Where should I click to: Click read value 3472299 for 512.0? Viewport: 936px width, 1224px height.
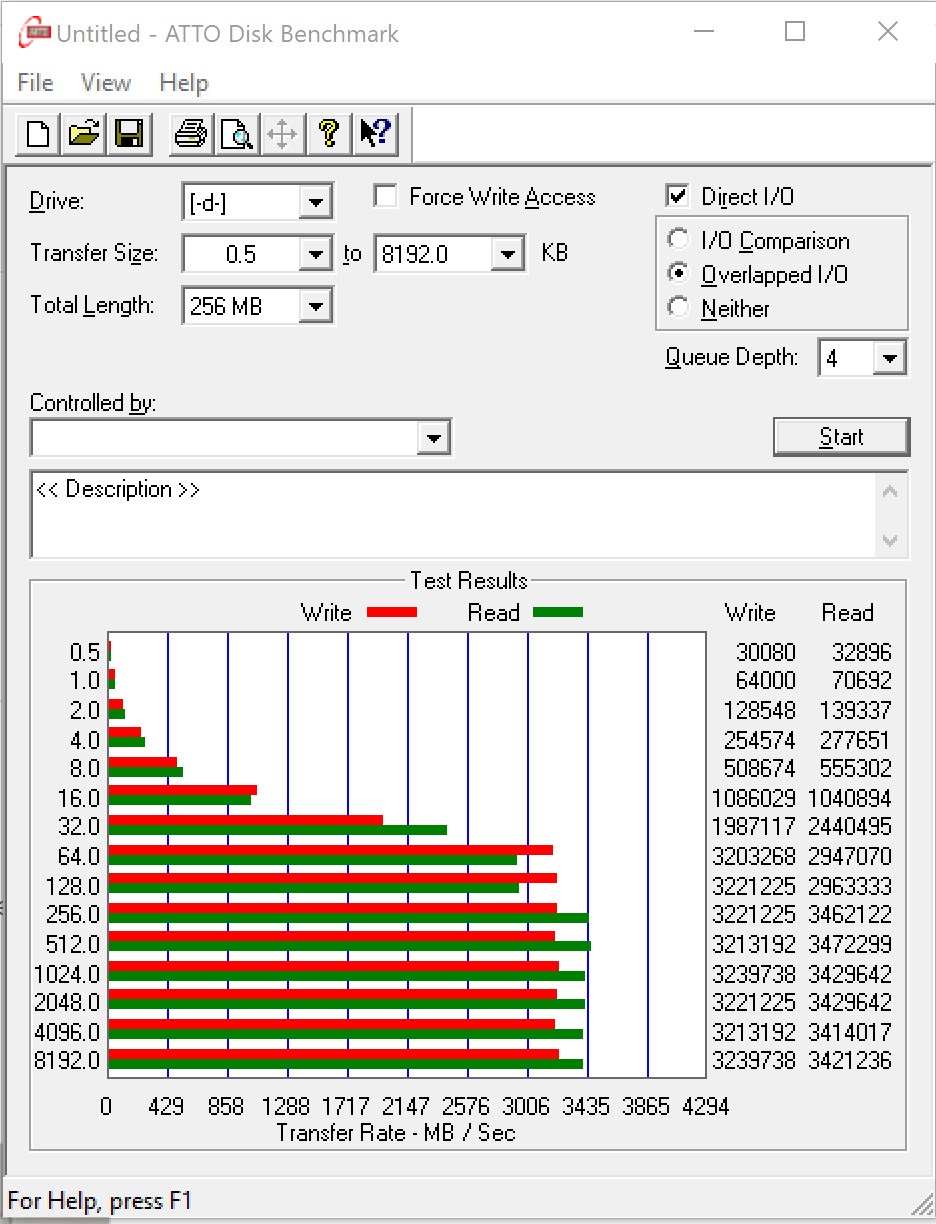[x=848, y=945]
